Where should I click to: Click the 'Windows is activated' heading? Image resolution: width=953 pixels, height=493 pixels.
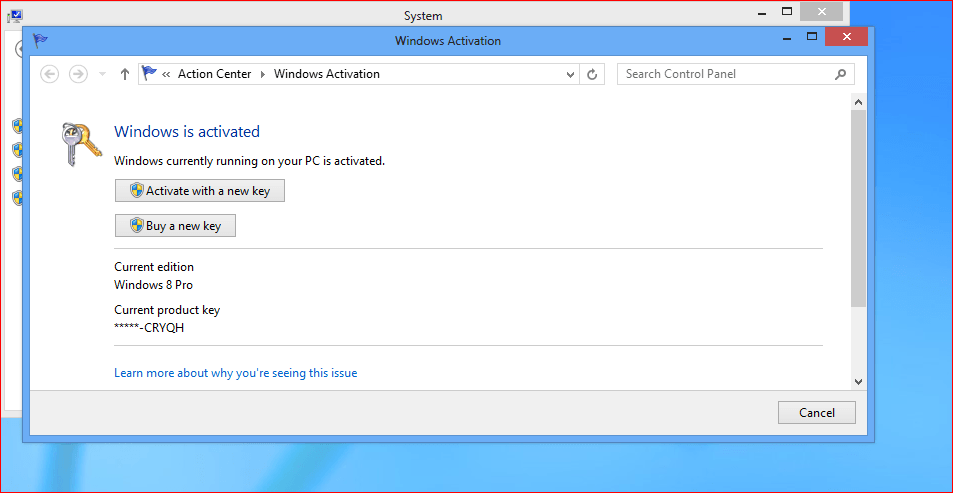(187, 131)
